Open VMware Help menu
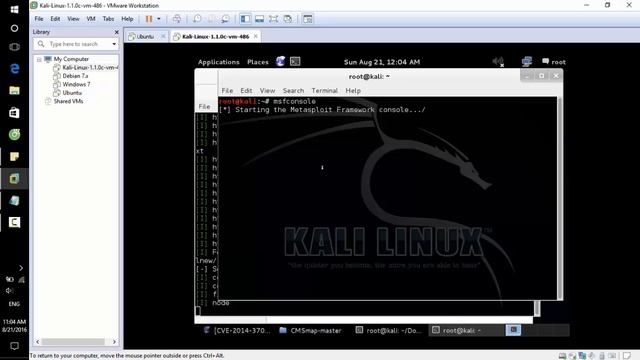Viewport: 640px width, 360px height. coord(127,19)
